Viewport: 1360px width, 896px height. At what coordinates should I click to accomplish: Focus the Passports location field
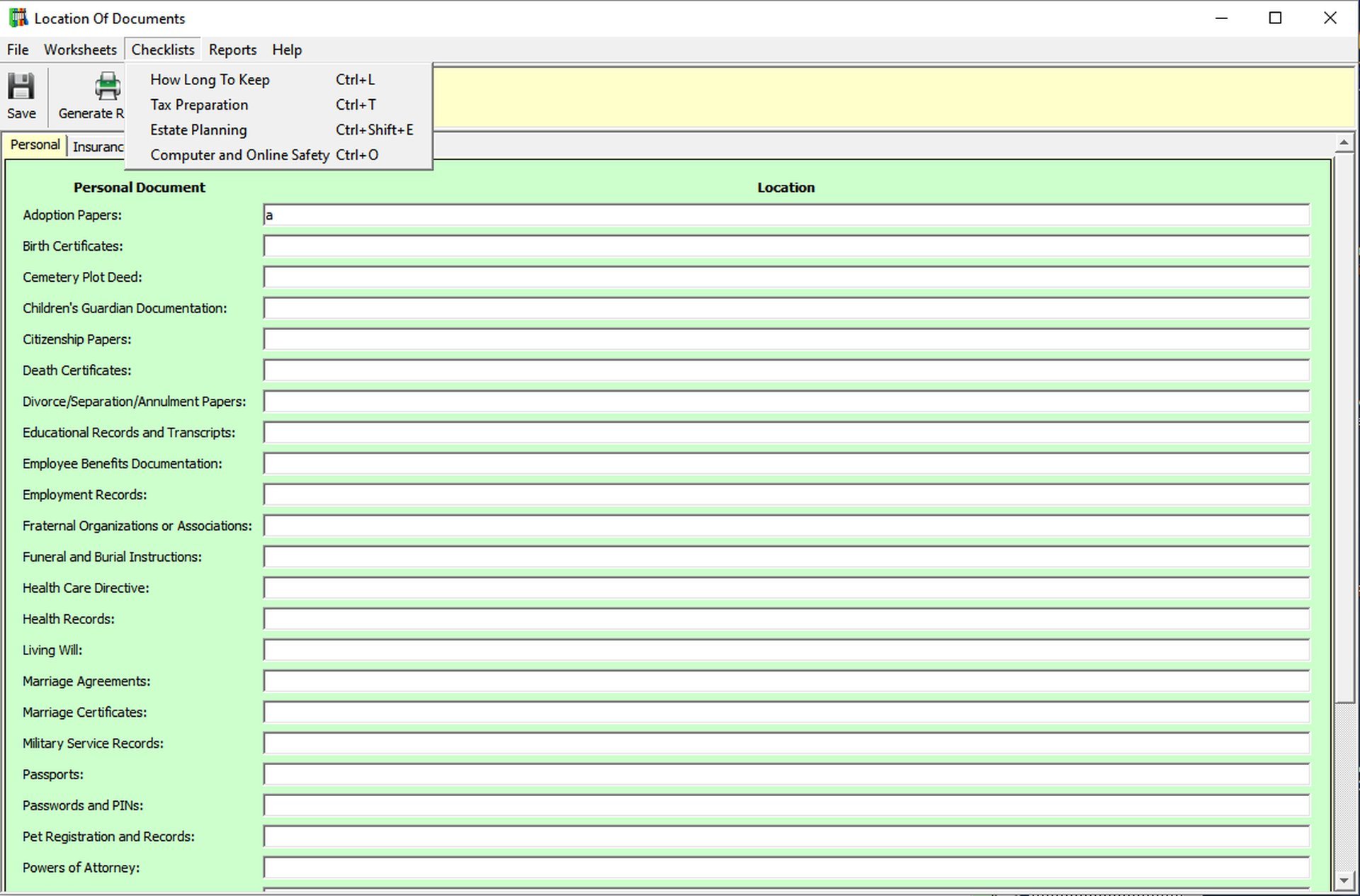786,775
